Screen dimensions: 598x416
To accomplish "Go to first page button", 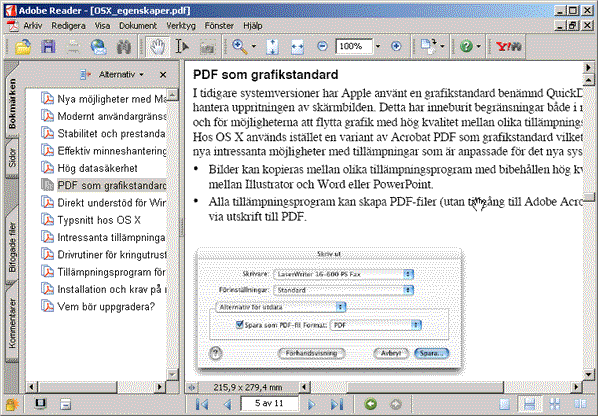I will 202,404.
